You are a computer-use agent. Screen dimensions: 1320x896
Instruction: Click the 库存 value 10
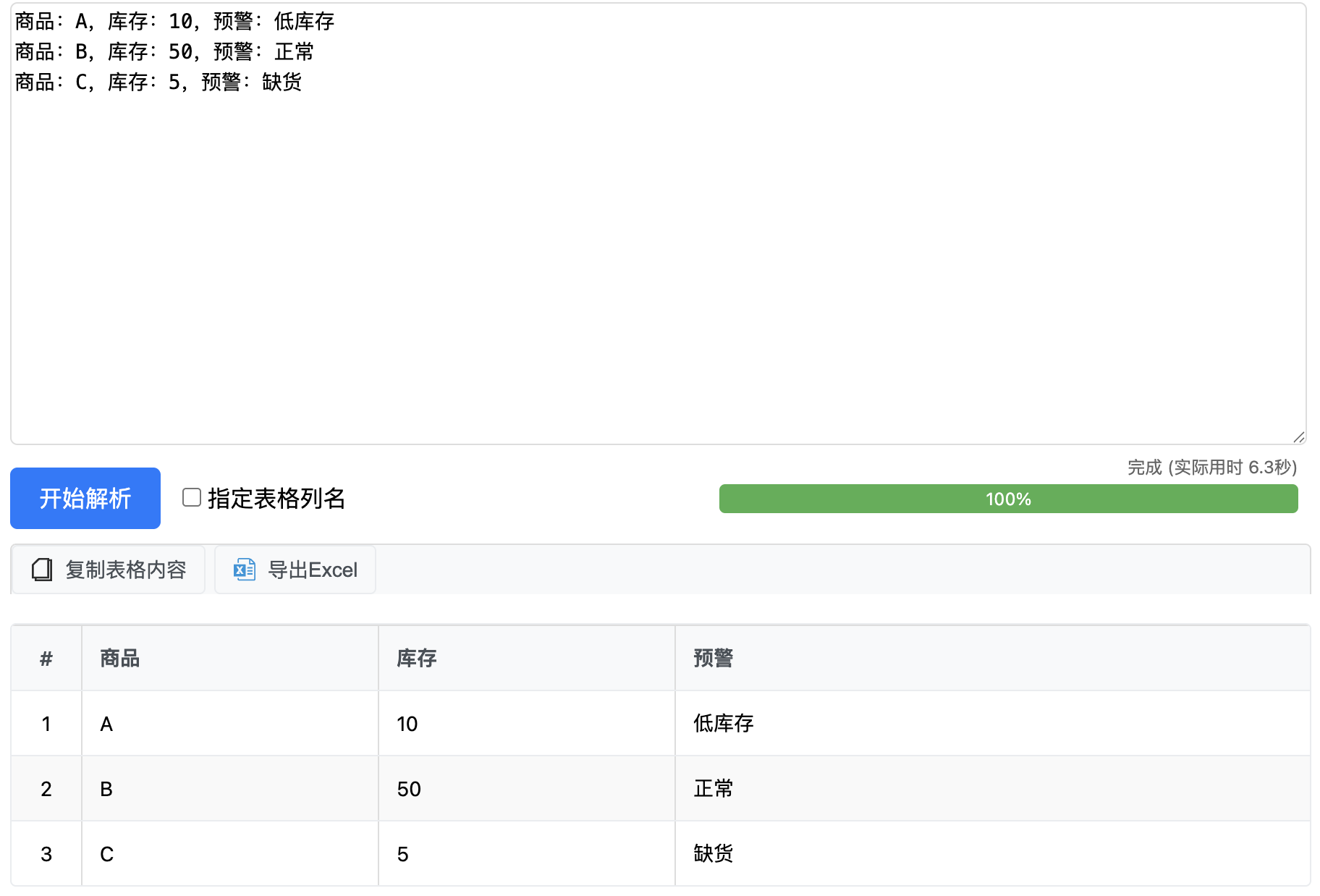coord(527,723)
